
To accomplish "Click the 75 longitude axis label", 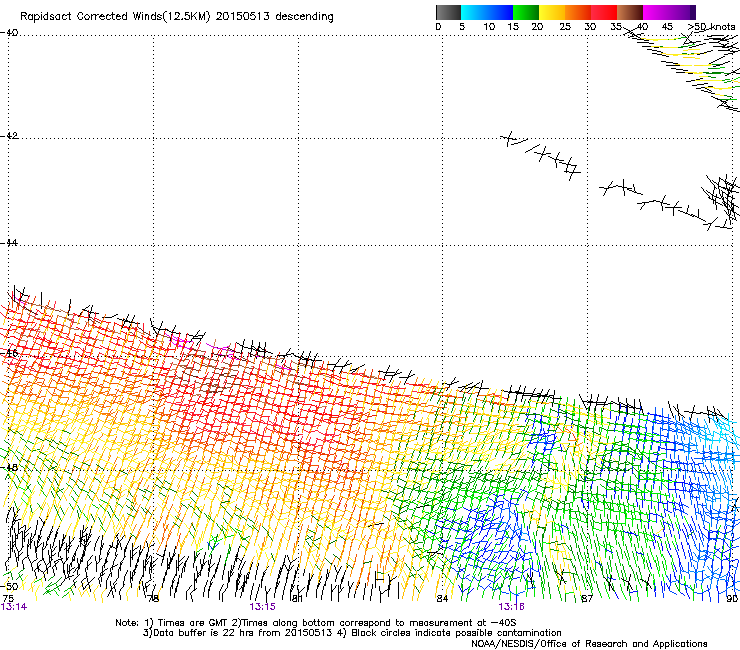I will 8,599.
